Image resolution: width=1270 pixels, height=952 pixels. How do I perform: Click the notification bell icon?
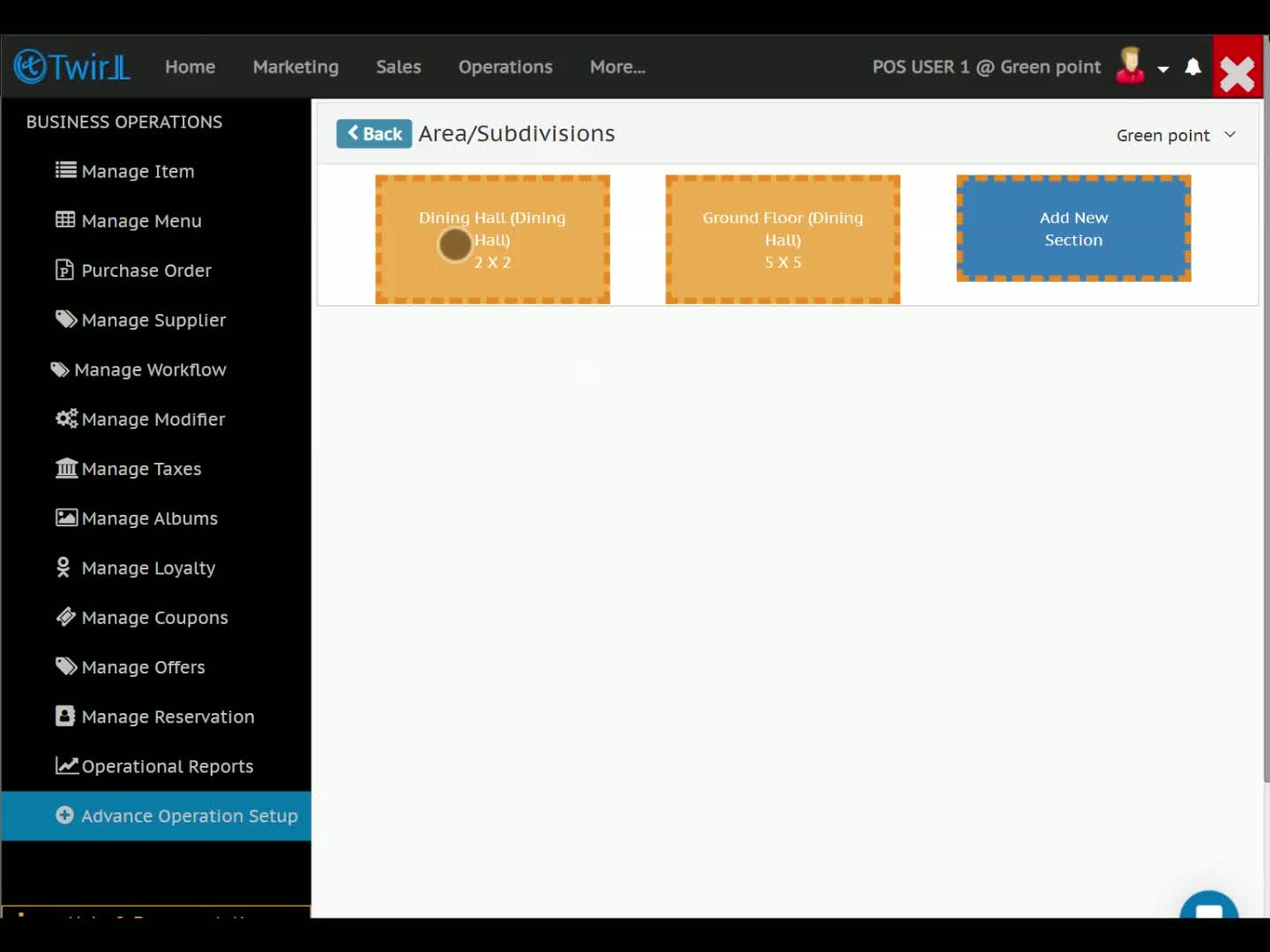pyautogui.click(x=1192, y=67)
